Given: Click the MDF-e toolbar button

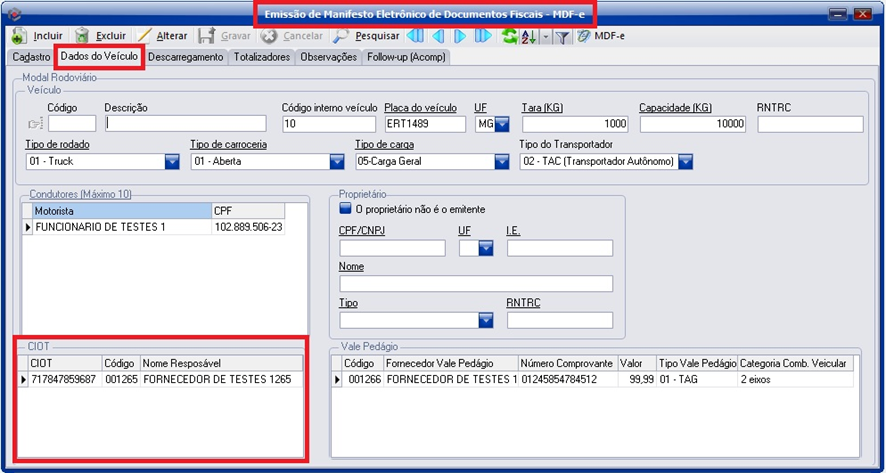Looking at the screenshot, I should [603, 36].
